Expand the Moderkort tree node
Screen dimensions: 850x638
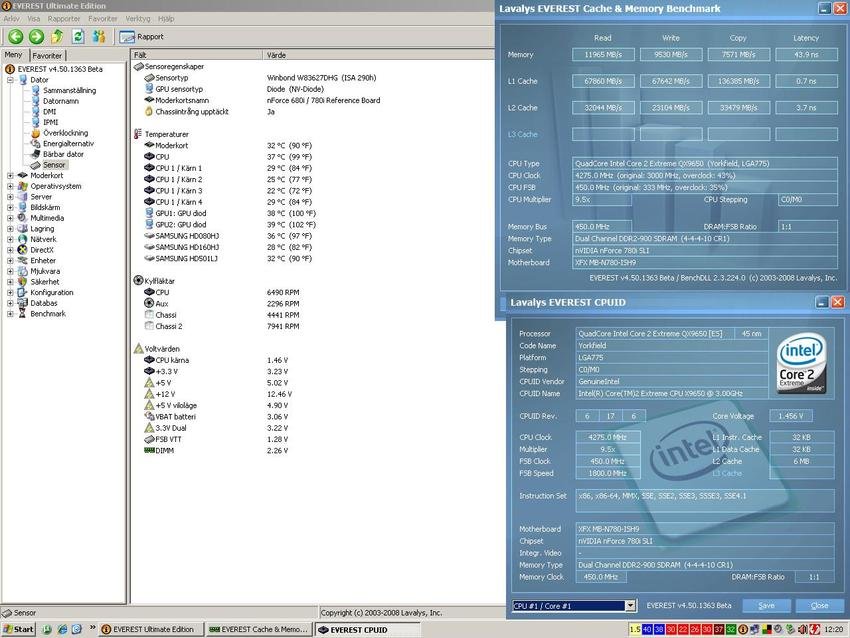coord(10,176)
